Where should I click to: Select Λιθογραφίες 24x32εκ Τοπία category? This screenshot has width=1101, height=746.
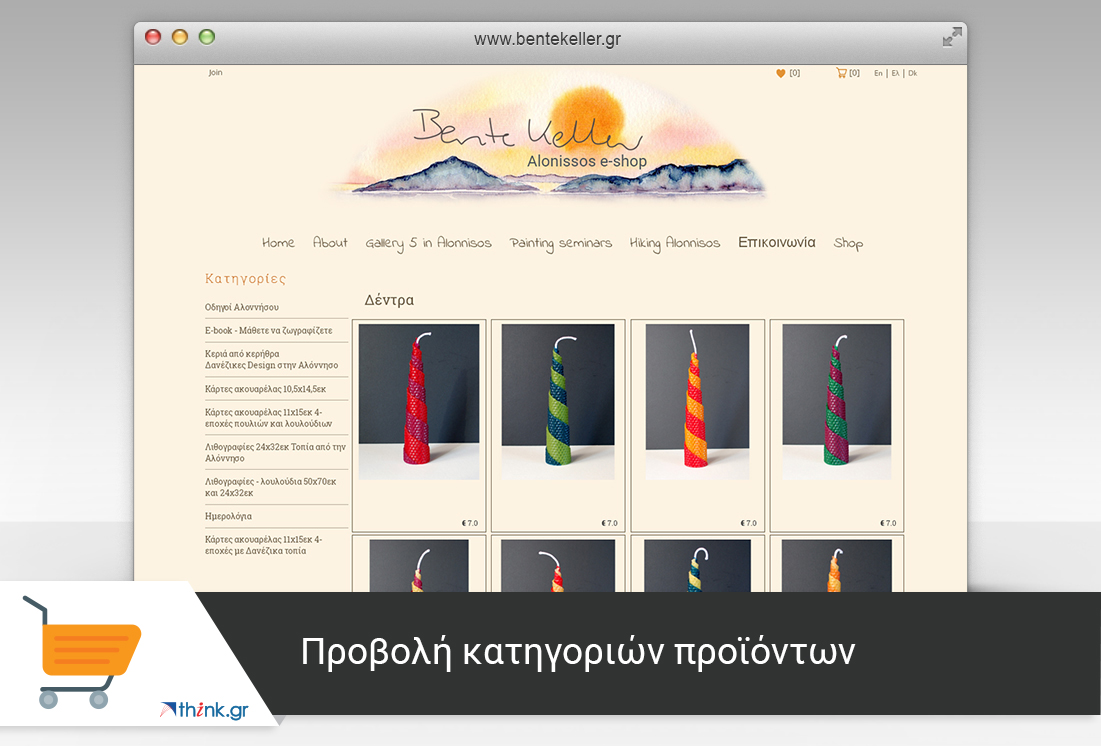(275, 452)
